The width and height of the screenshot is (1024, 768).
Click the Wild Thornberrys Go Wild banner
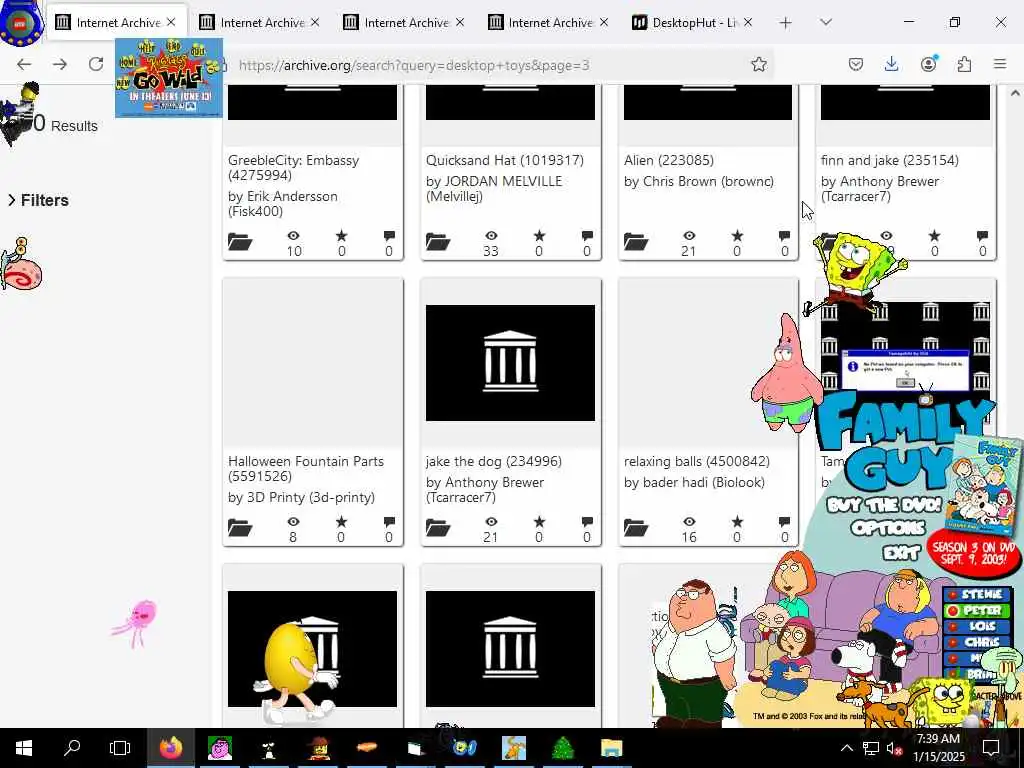(168, 78)
